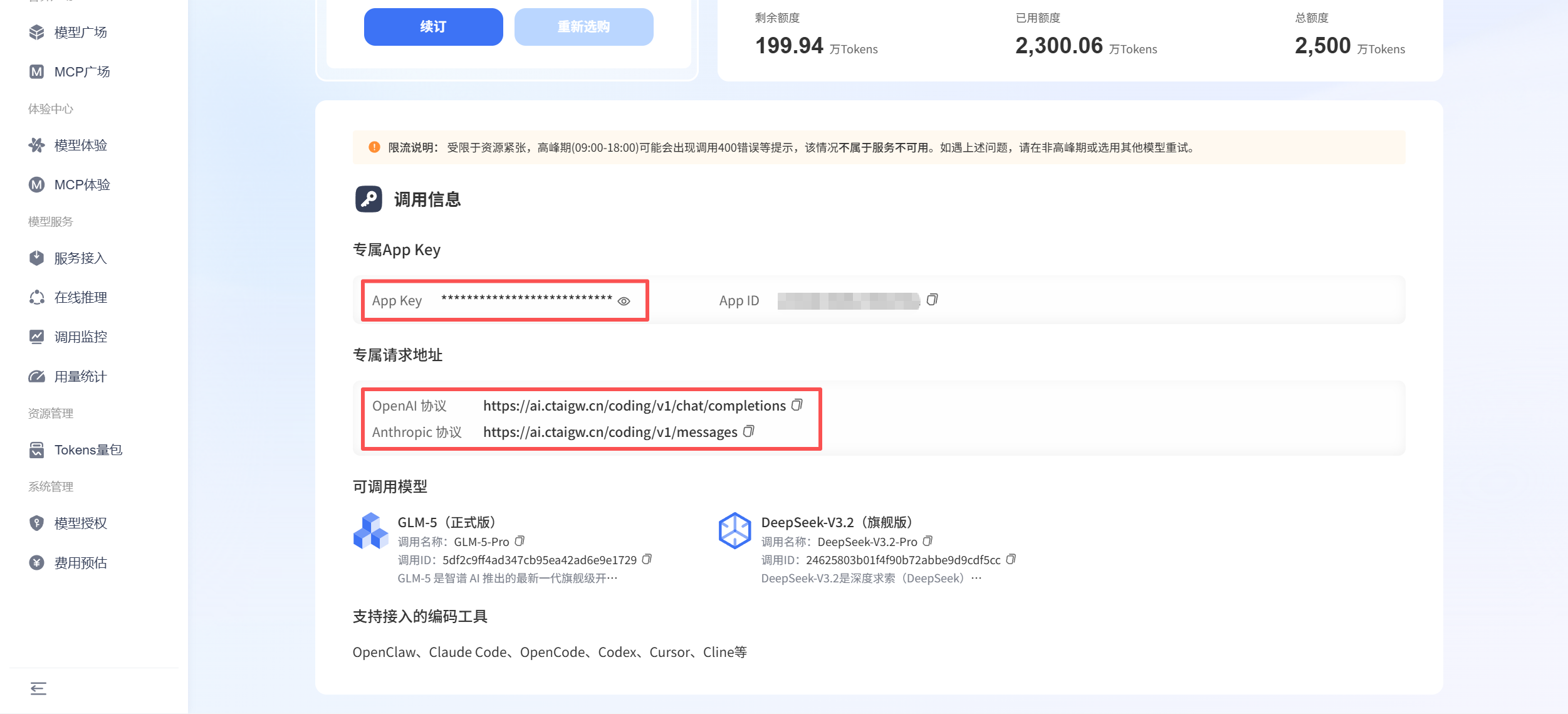Click the 重新选购 button
The width and height of the screenshot is (1568, 714).
(584, 27)
